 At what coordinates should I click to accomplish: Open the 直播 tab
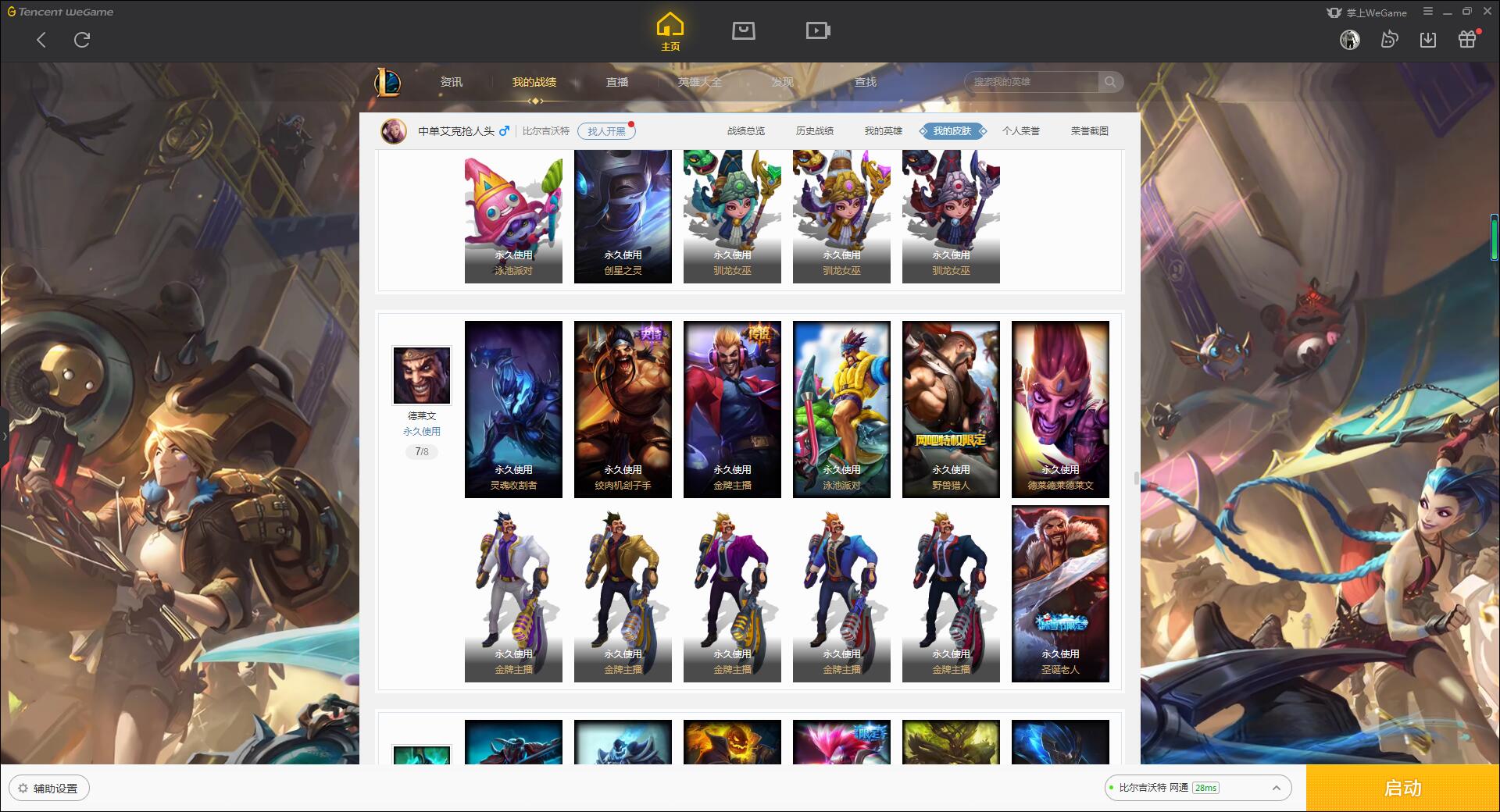pos(617,82)
